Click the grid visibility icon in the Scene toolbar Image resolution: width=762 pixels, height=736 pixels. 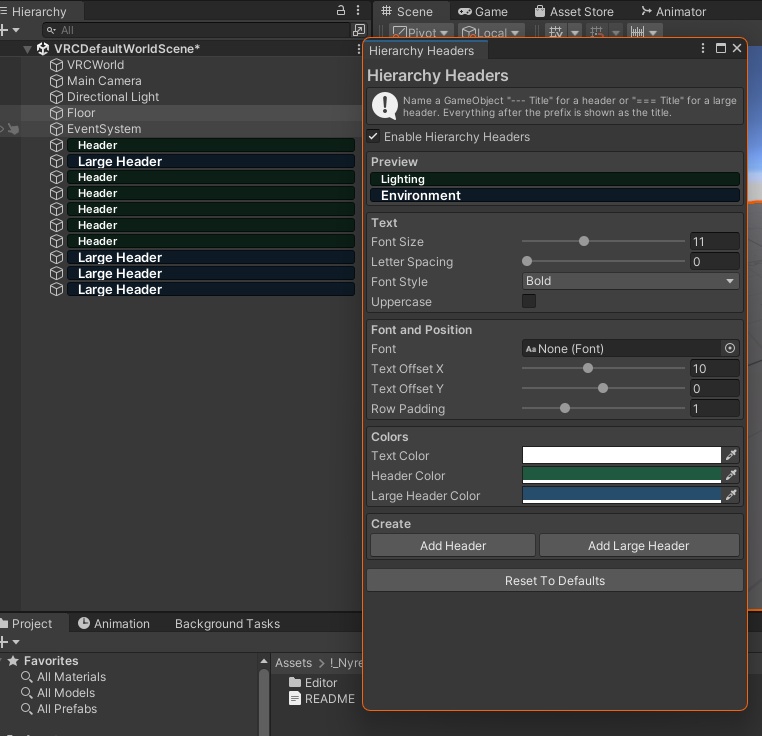[x=556, y=32]
